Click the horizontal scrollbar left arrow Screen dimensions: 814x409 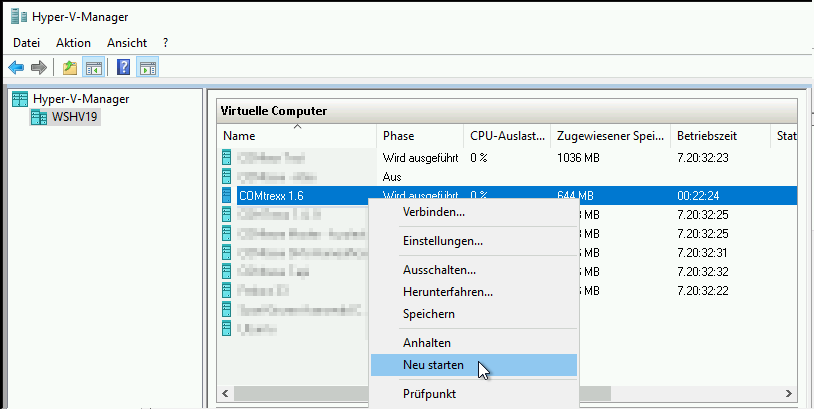click(x=225, y=393)
